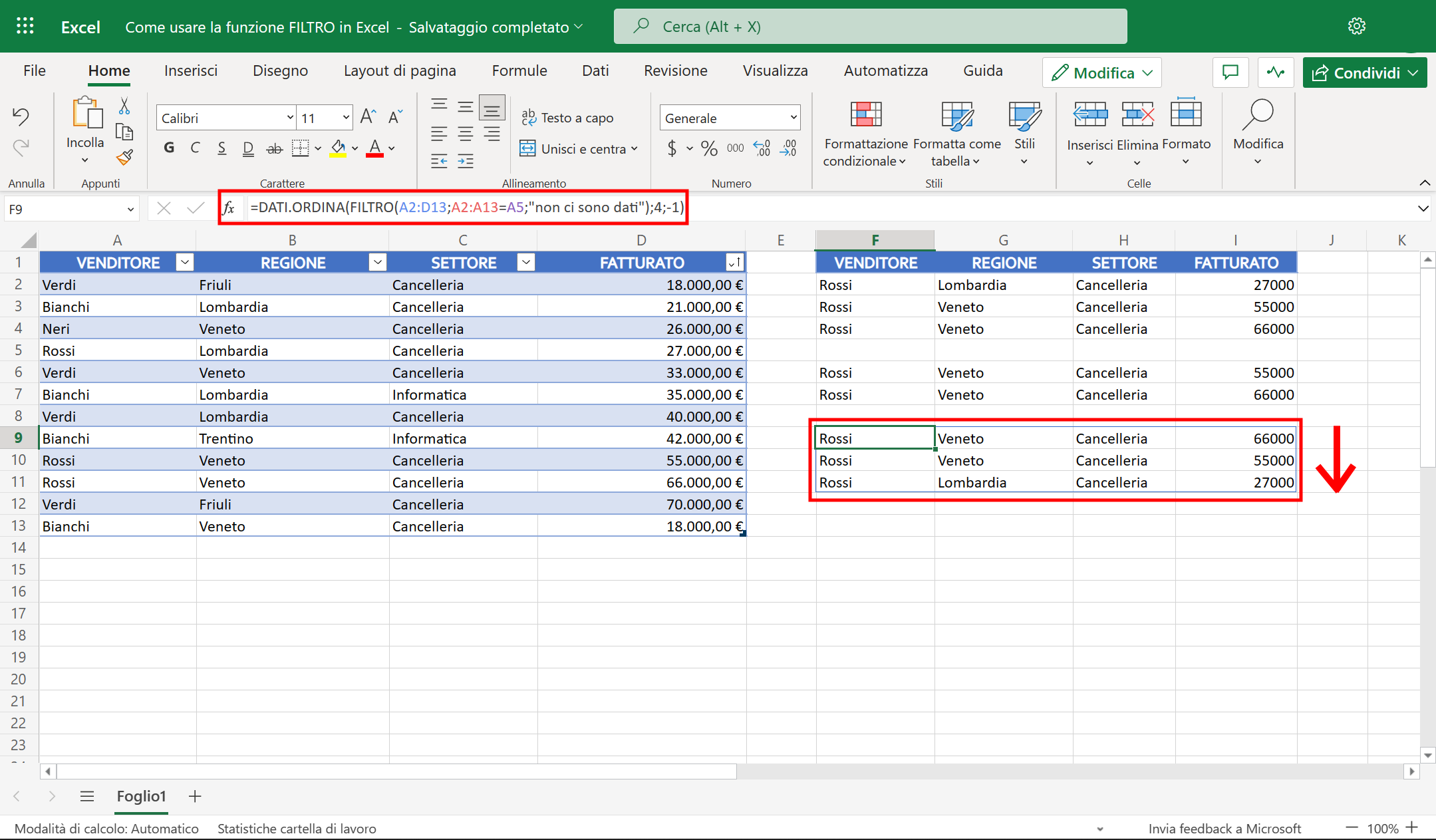Click the Elimina cells icon
The height and width of the screenshot is (840, 1436).
point(1137,115)
